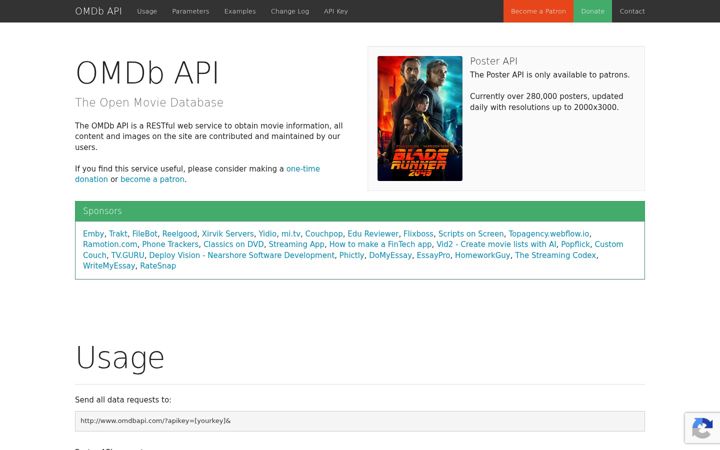Viewport: 720px width, 450px height.
Task: Open the Blade Runner 2049 poster image
Action: (420, 118)
